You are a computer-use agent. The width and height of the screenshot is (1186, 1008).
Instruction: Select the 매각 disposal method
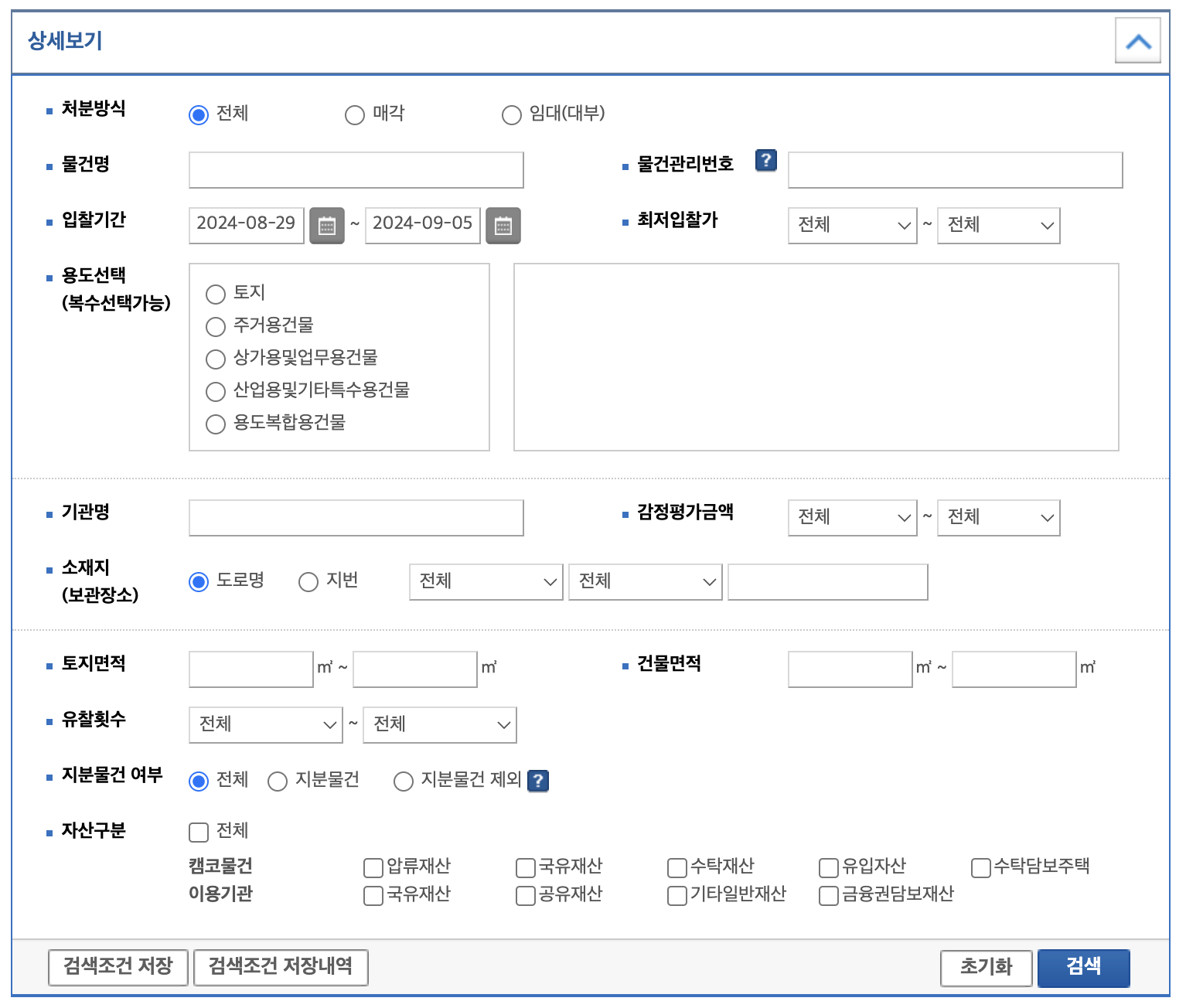[x=355, y=114]
